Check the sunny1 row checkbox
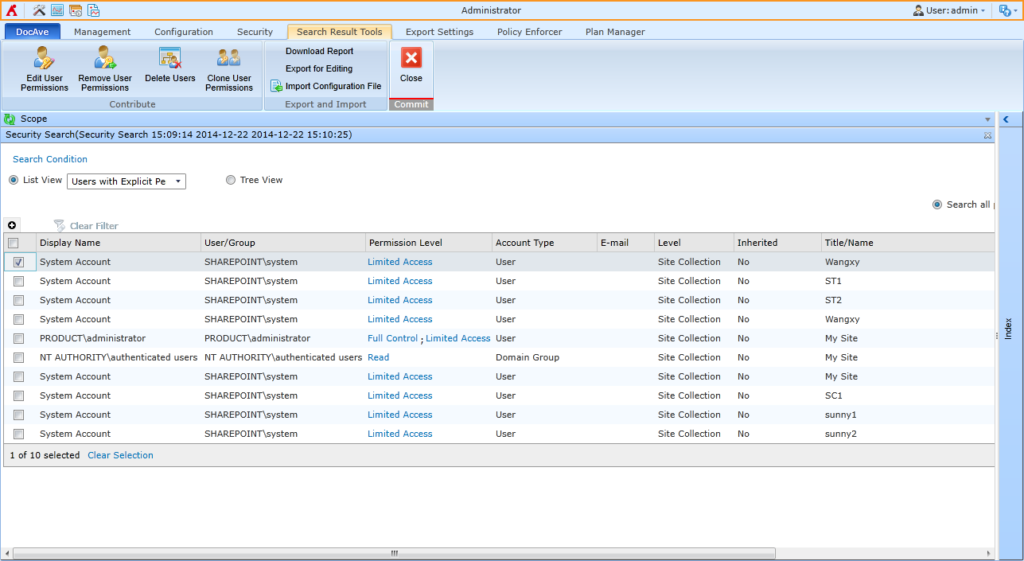 click(x=18, y=415)
